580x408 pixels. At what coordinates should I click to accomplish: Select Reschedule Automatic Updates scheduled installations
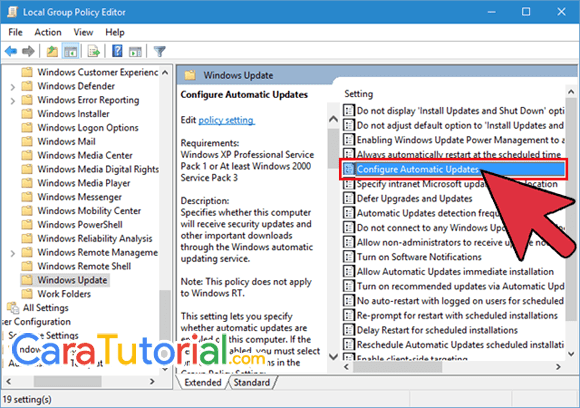point(453,345)
